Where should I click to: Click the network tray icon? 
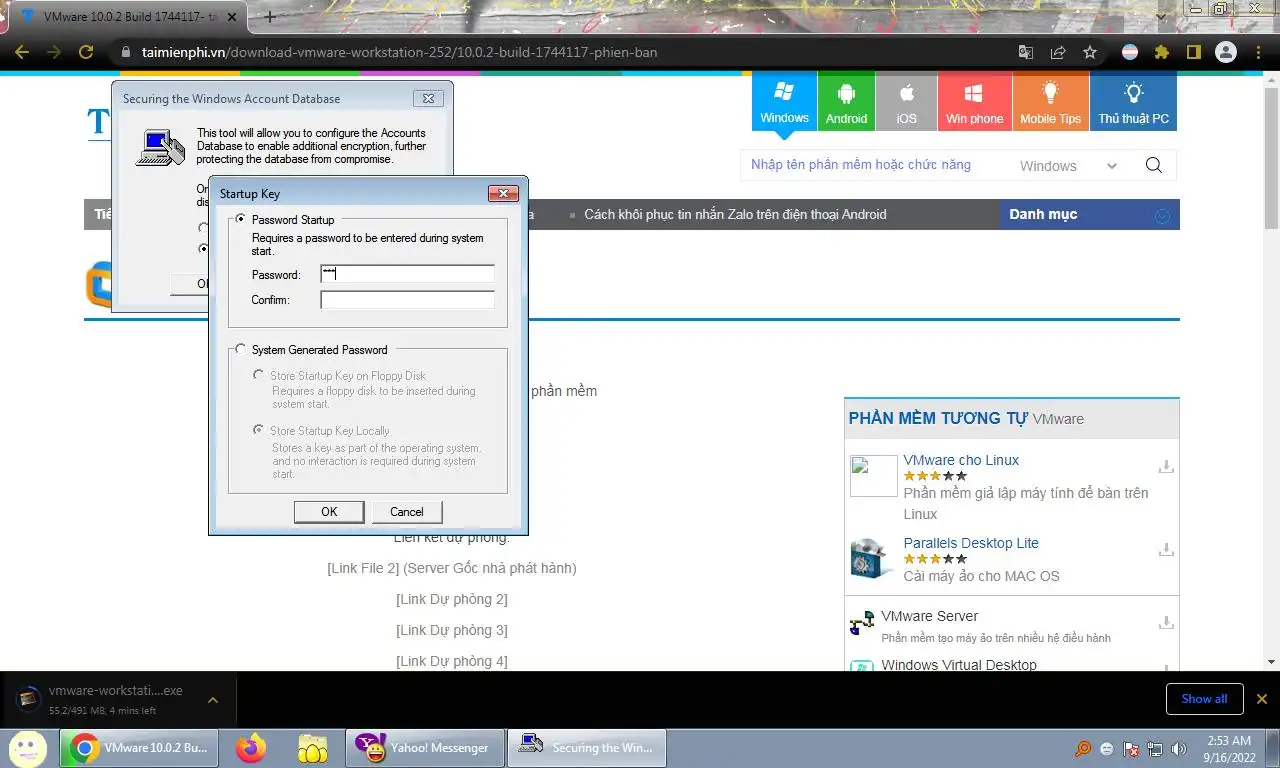tap(1156, 748)
